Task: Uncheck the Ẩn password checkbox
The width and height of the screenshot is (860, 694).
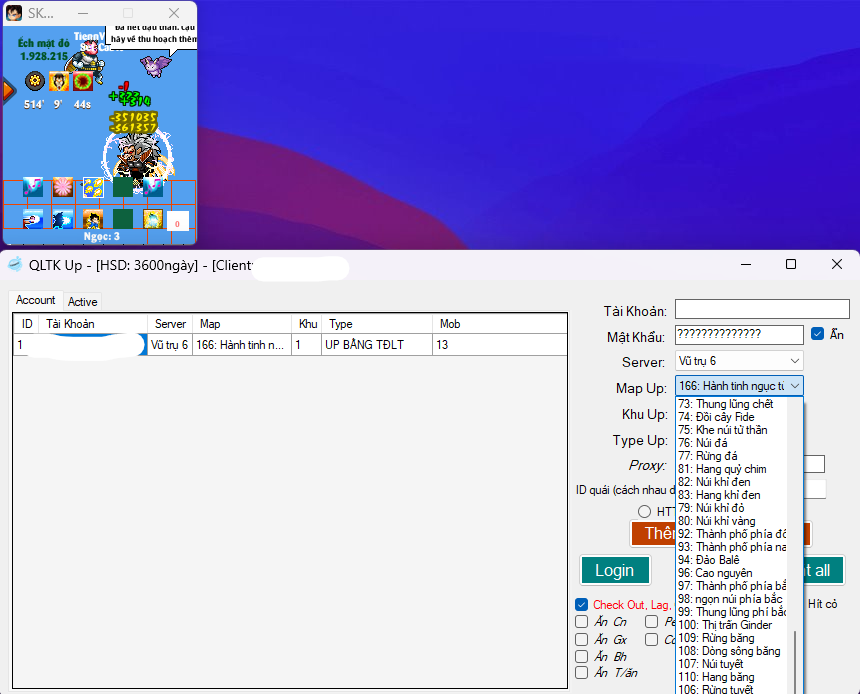Action: (818, 335)
